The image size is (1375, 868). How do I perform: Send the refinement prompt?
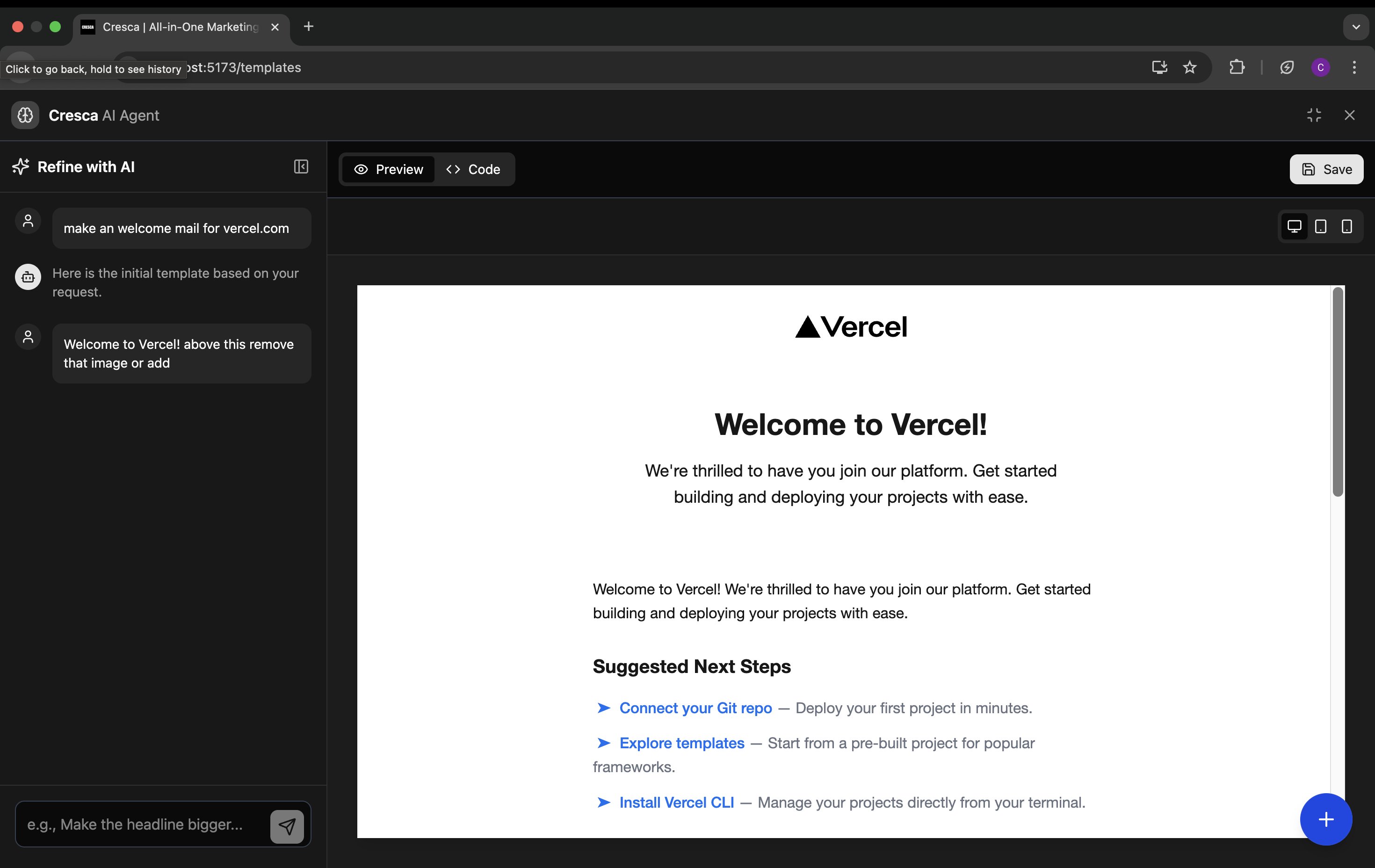coord(287,826)
